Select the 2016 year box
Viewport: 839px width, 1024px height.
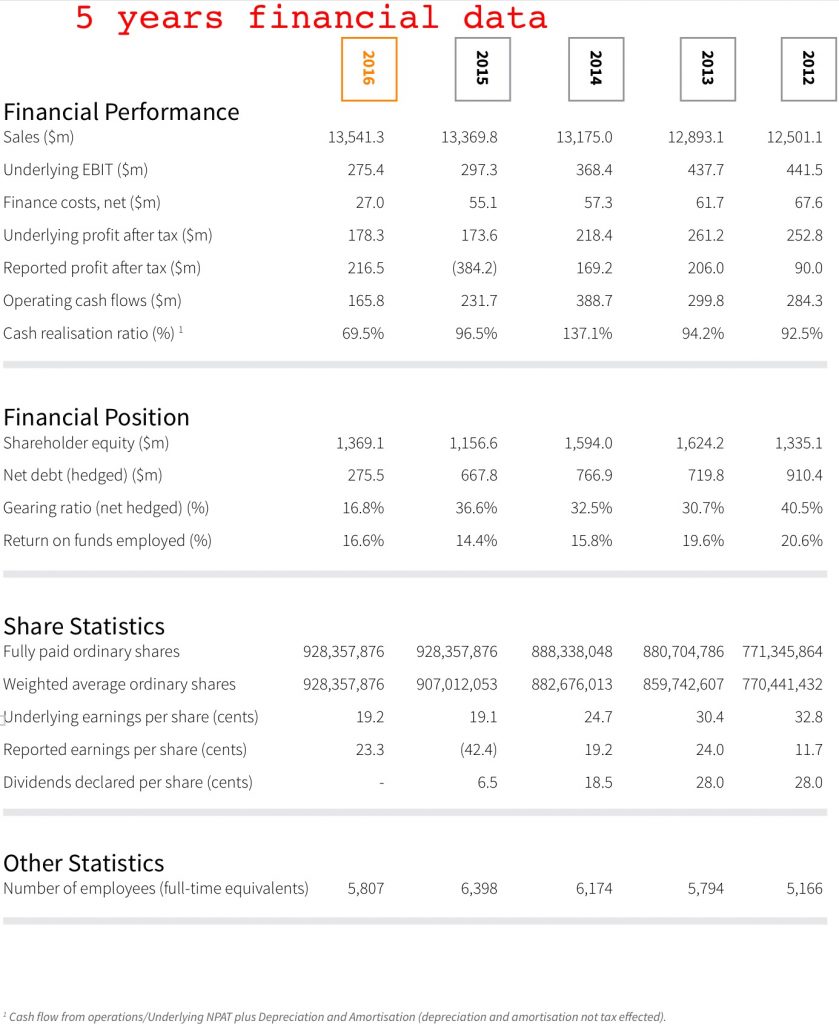tap(369, 69)
